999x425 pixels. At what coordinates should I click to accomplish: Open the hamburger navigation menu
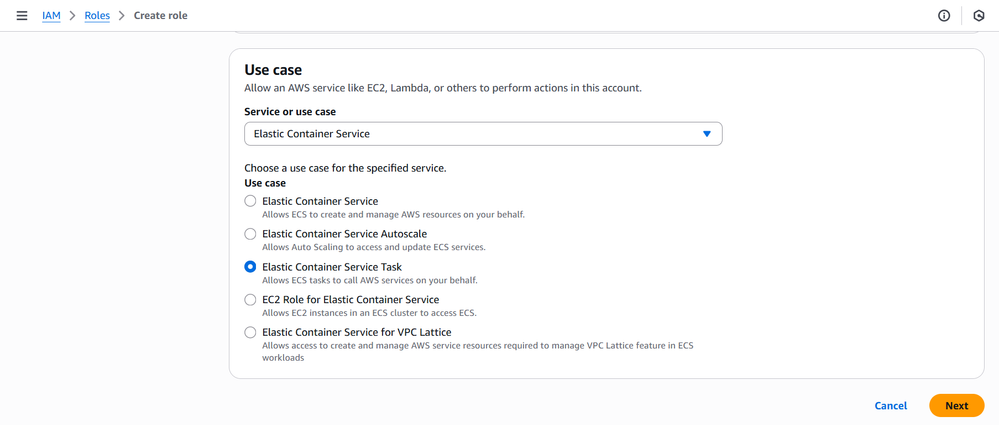coord(22,16)
